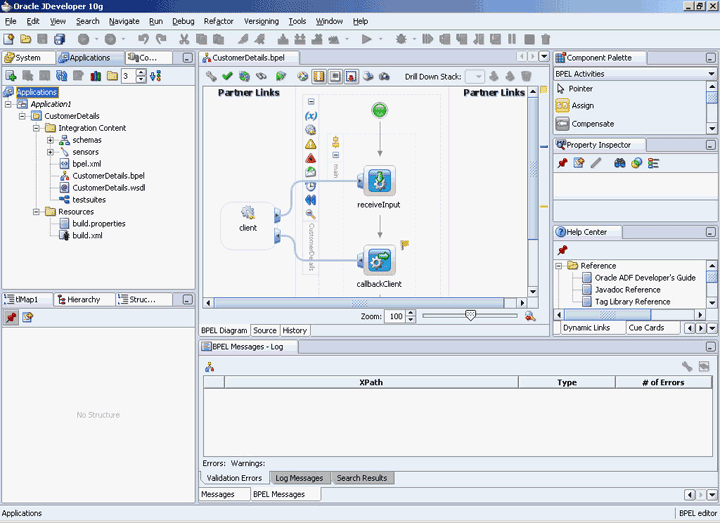Click the variables (x) icon in the scope
The height and width of the screenshot is (523, 720).
[310, 116]
